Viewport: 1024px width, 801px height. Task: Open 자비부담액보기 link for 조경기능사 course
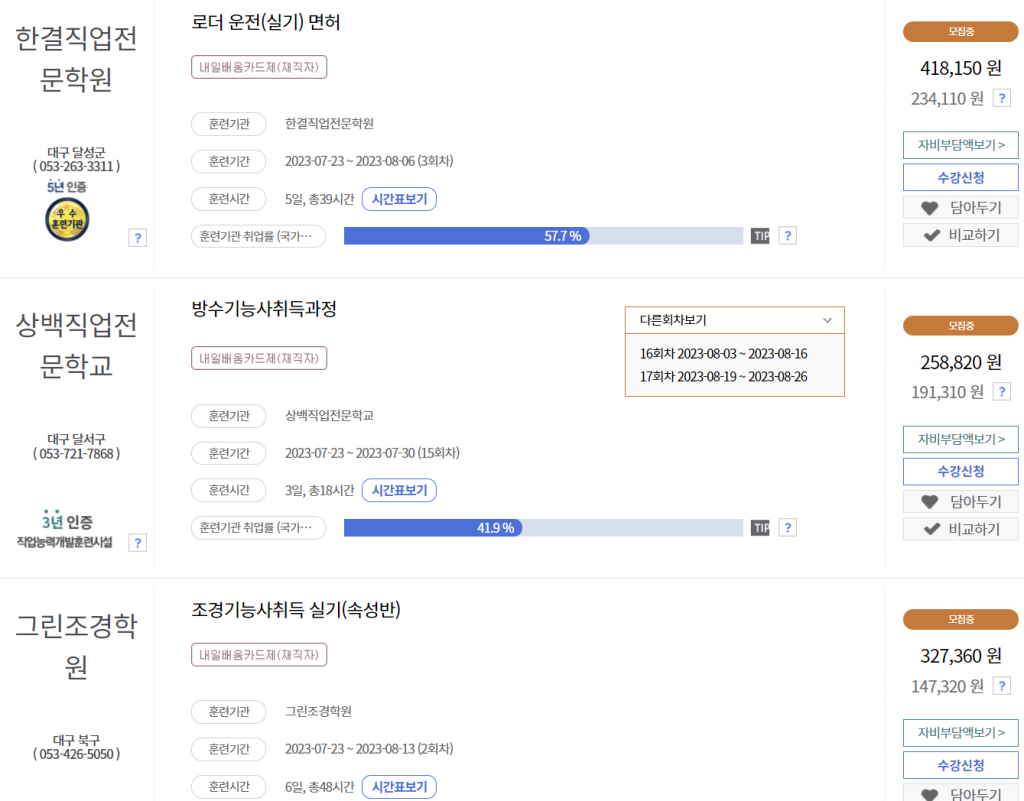960,733
